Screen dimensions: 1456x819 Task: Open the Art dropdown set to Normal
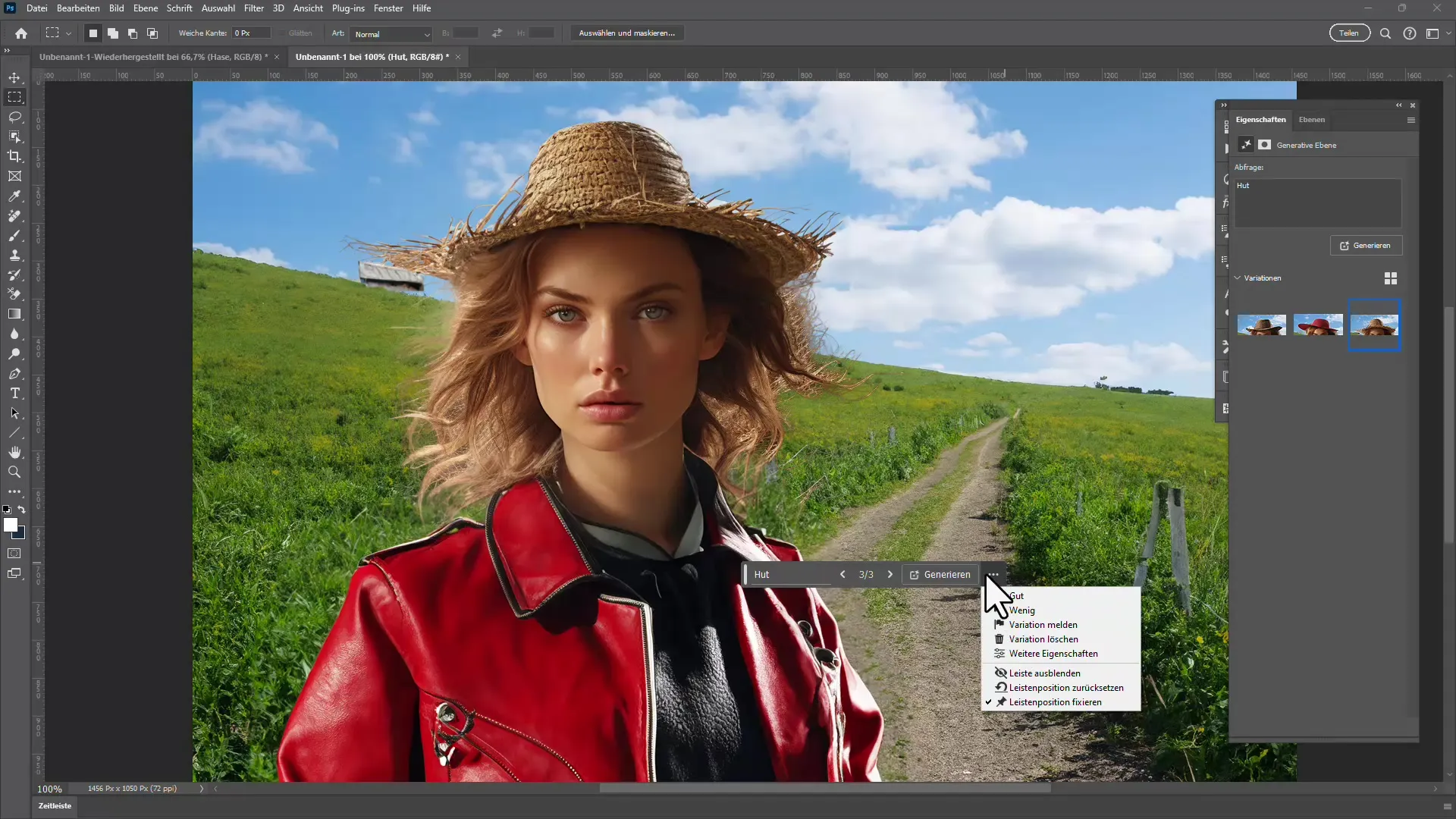click(392, 34)
